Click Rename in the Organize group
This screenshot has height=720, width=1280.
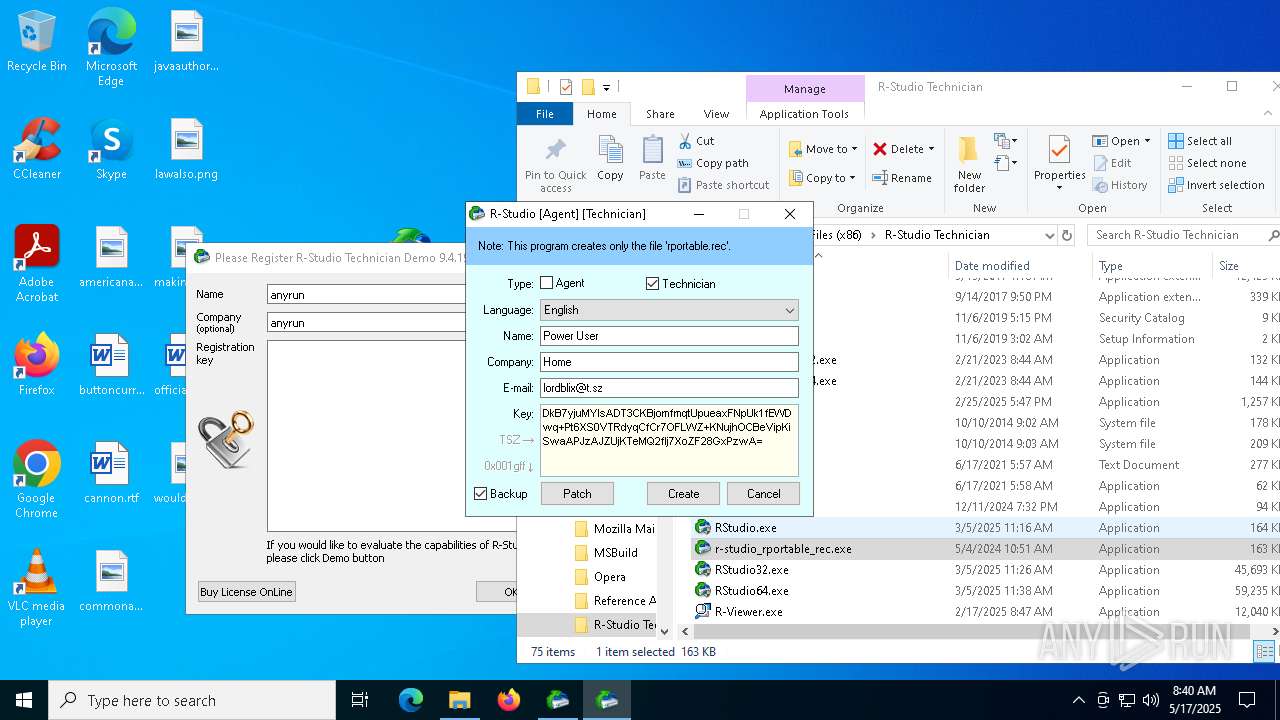point(902,178)
